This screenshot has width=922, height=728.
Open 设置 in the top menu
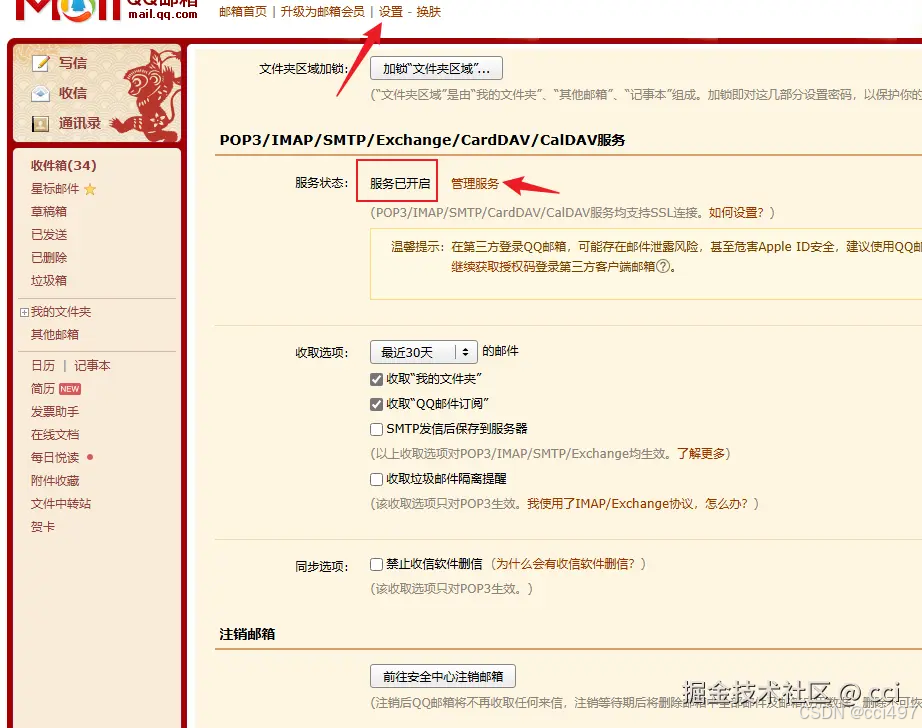pyautogui.click(x=390, y=12)
